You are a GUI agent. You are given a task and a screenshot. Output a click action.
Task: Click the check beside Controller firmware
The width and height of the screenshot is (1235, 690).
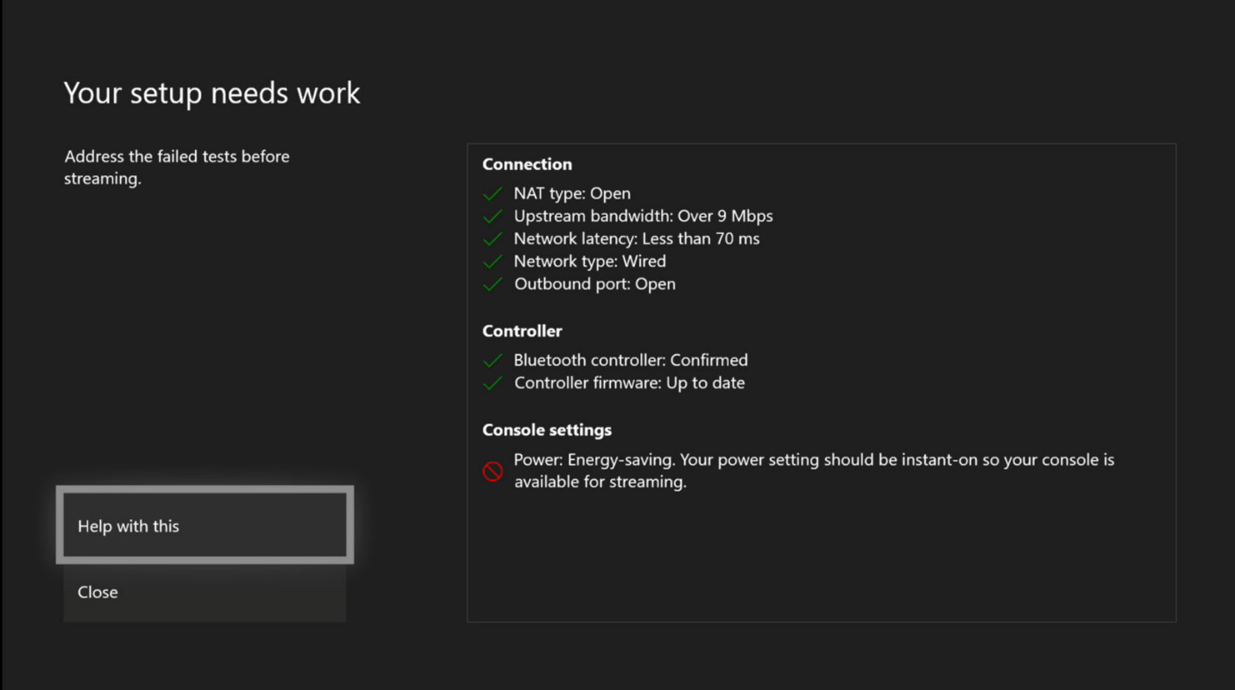coord(492,383)
